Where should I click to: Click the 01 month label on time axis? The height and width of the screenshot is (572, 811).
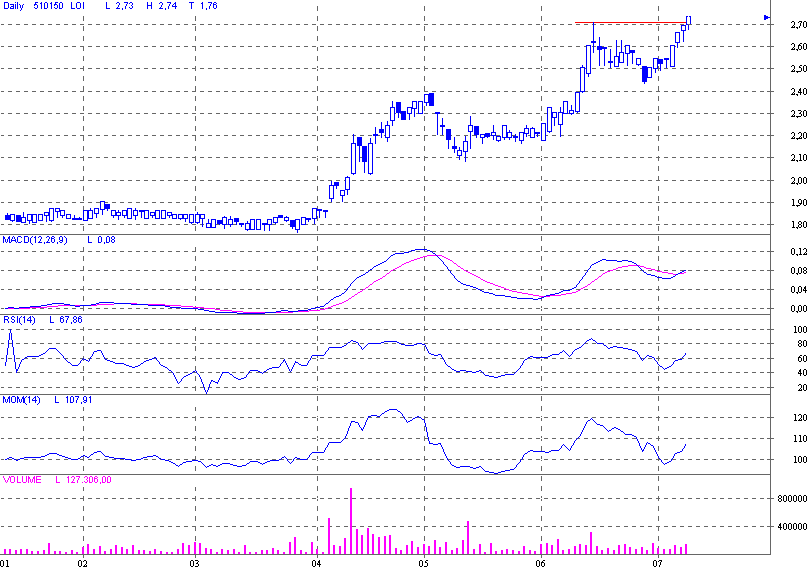point(6,564)
